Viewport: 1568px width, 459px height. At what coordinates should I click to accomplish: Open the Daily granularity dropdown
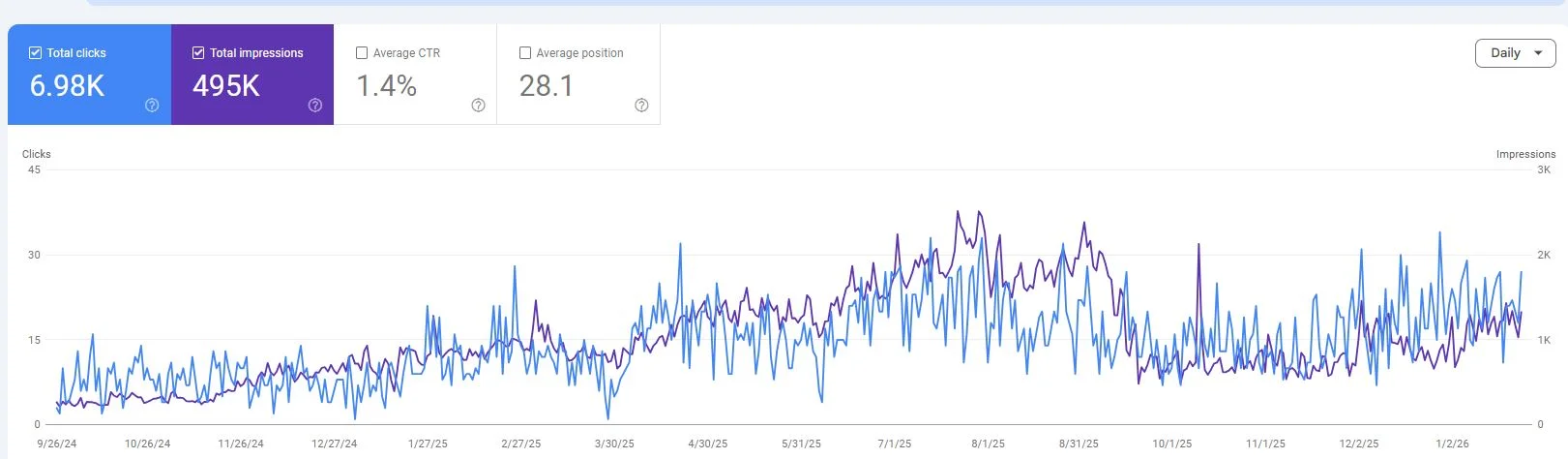[1514, 53]
